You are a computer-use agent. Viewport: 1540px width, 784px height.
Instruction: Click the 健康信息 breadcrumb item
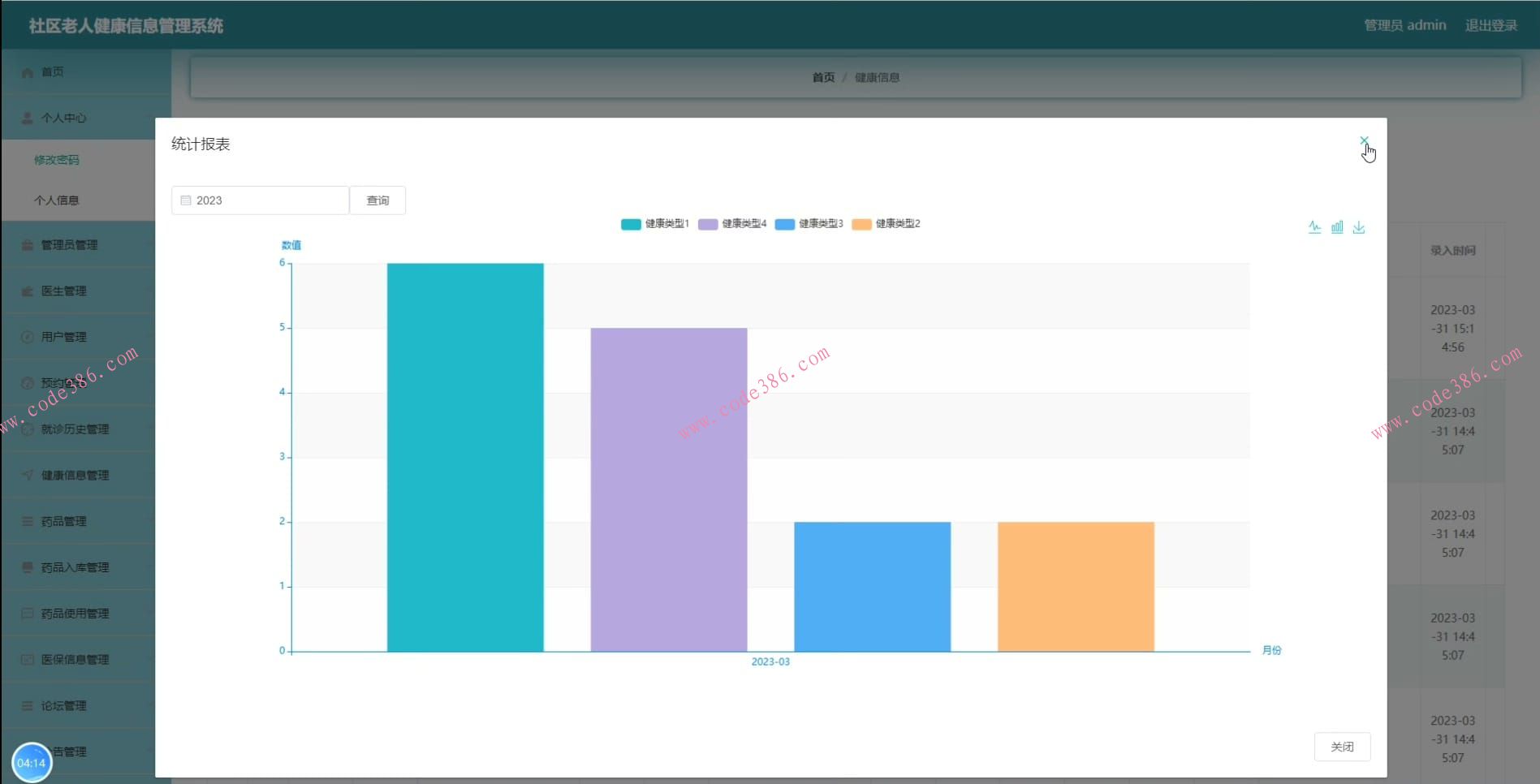(x=877, y=78)
